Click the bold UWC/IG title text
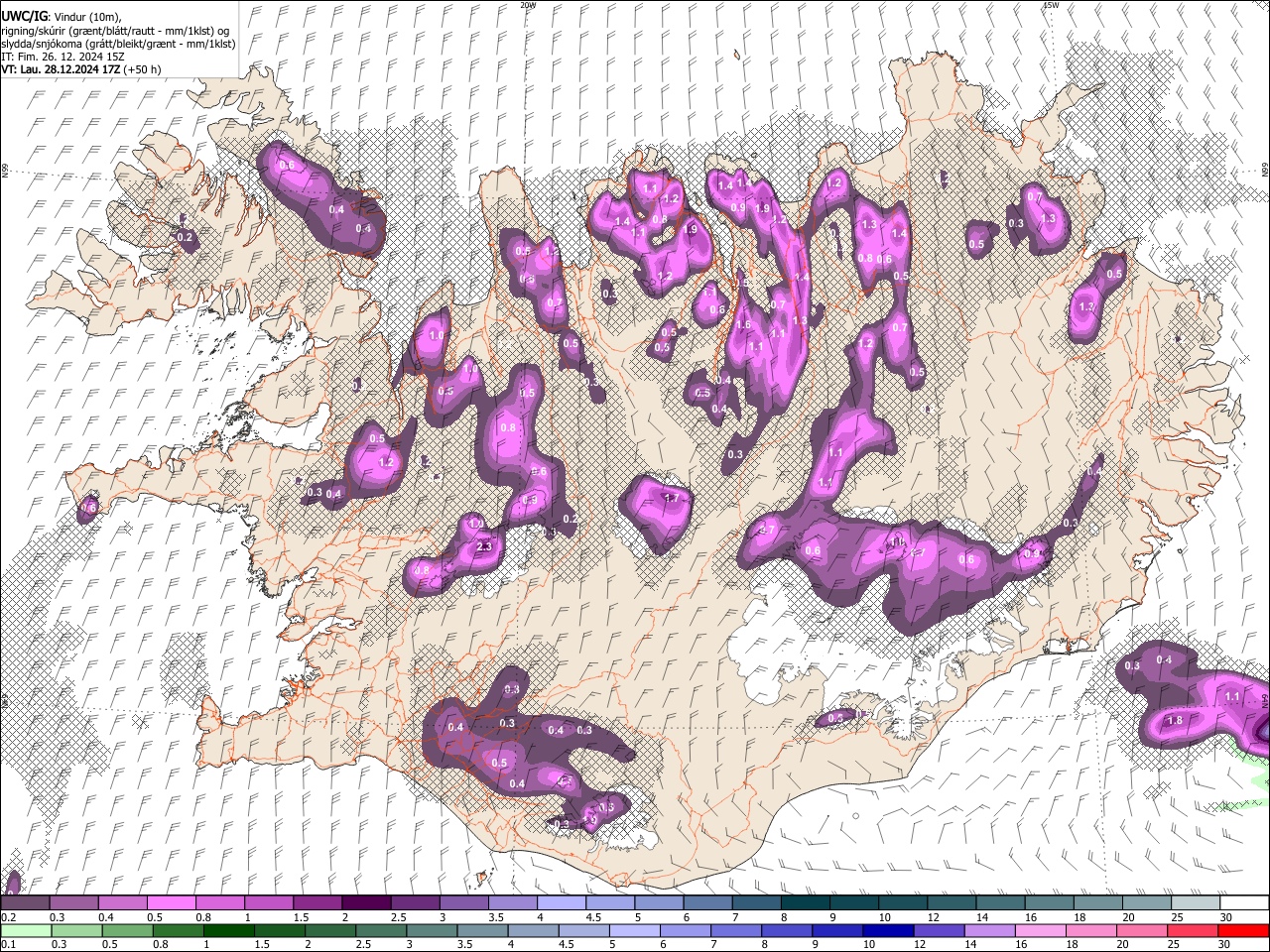The image size is (1270, 952). pos(23,17)
